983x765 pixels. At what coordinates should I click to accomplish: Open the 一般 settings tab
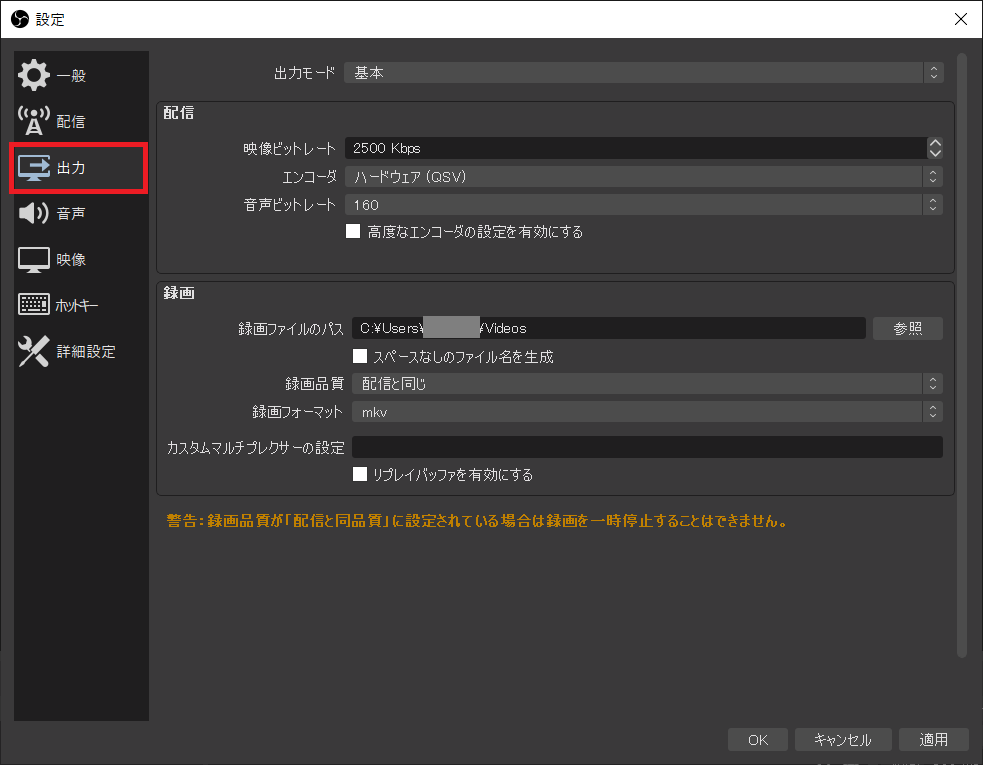[x=81, y=75]
